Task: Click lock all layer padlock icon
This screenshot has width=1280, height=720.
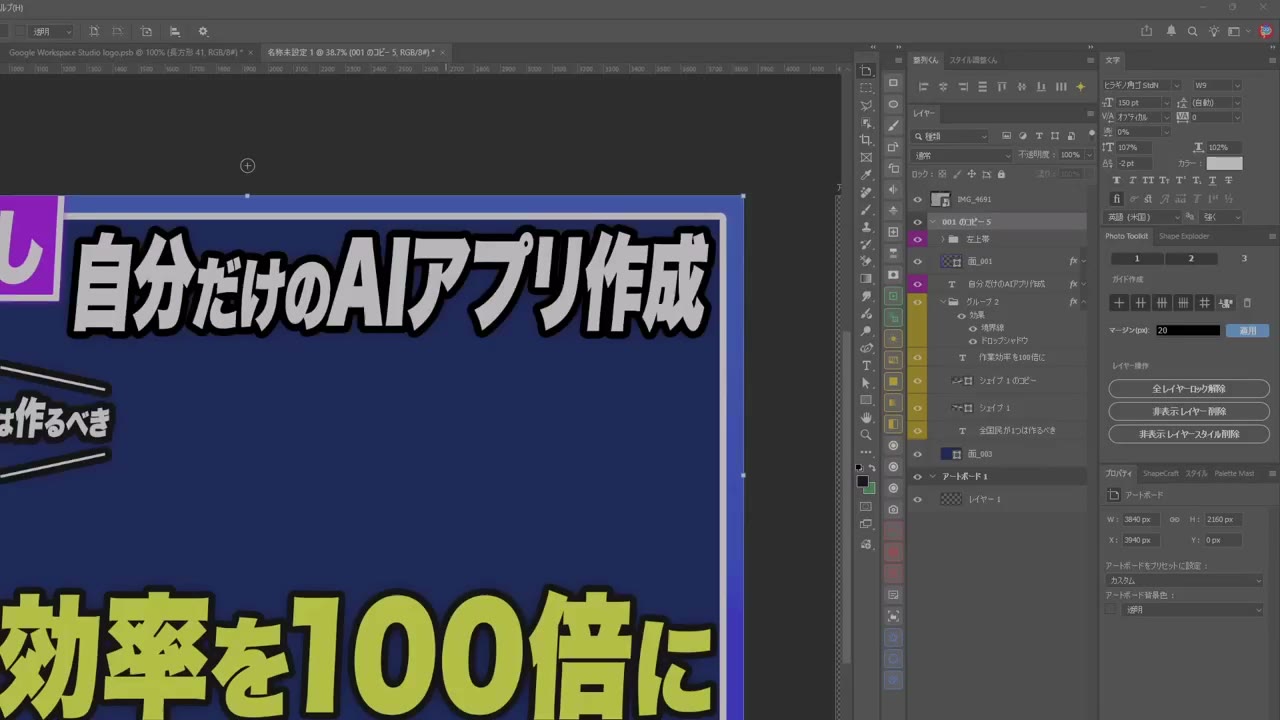Action: click(x=1001, y=175)
